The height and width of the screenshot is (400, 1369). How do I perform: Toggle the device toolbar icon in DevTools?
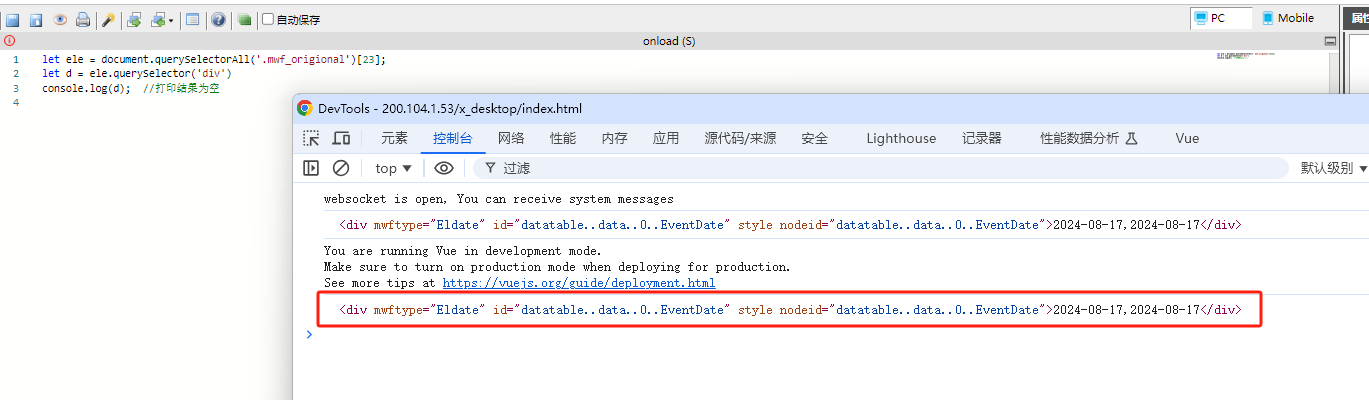click(x=342, y=139)
